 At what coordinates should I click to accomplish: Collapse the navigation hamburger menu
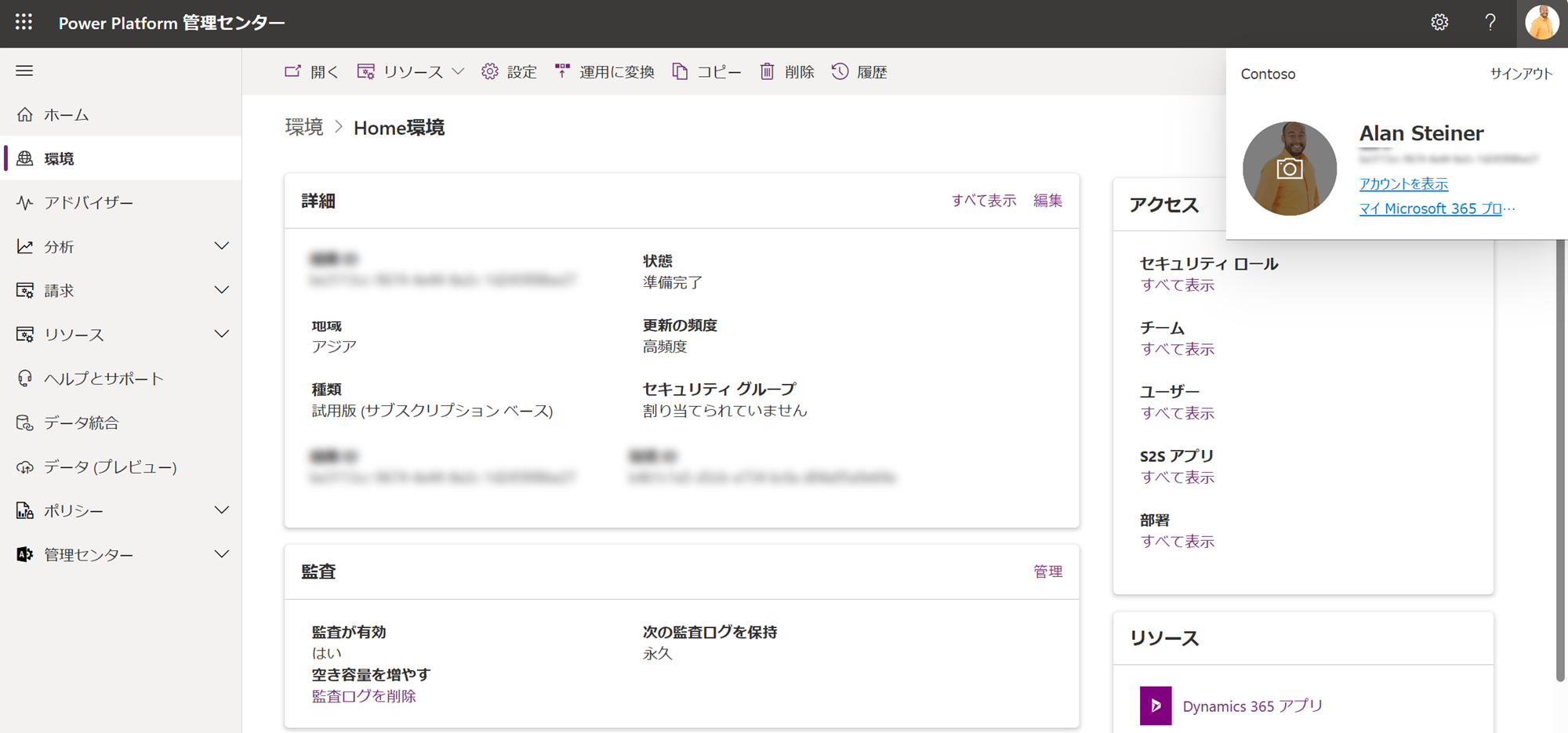(24, 71)
